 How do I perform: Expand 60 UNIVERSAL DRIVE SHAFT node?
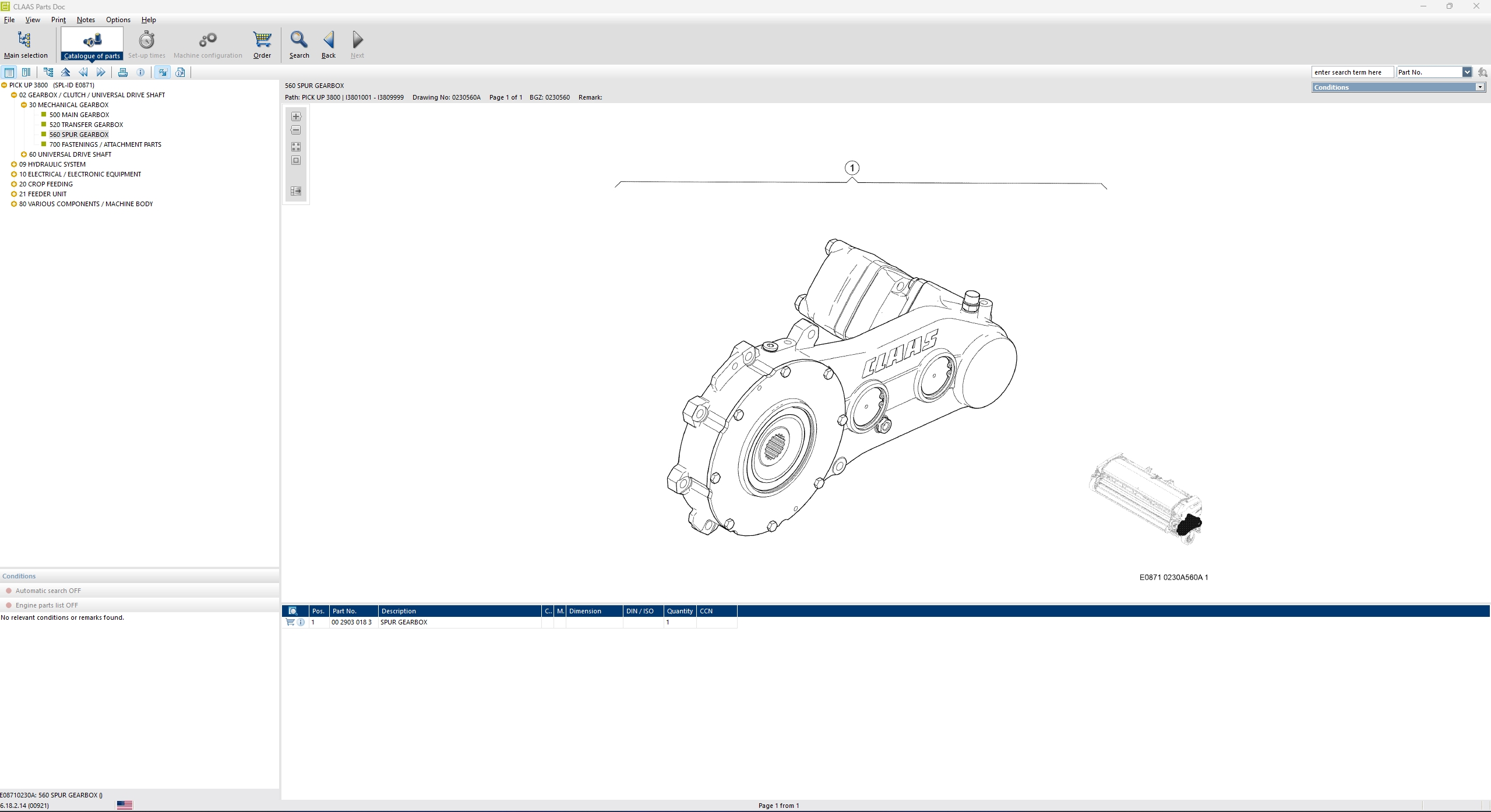[24, 154]
